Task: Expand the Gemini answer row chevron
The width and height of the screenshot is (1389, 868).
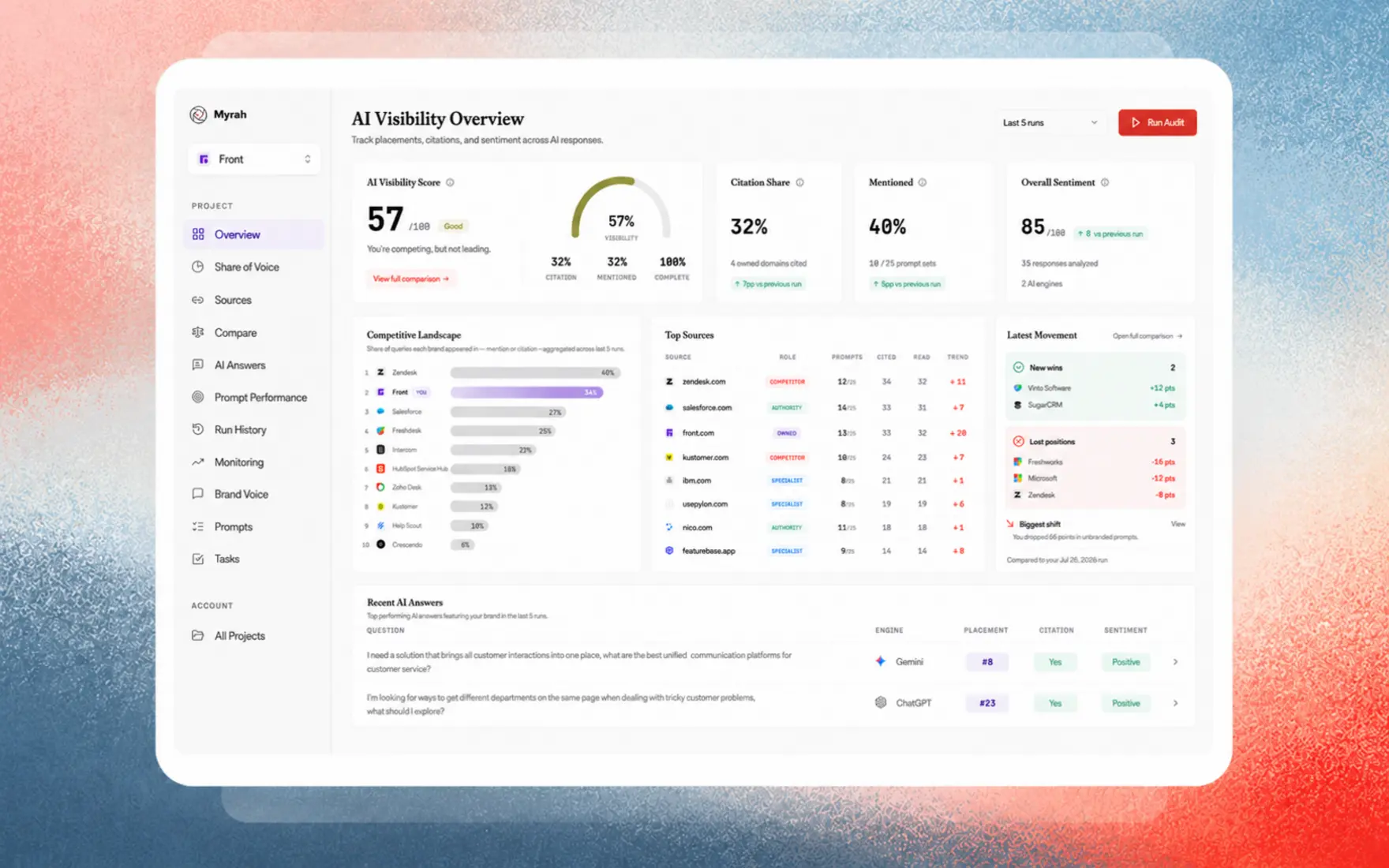Action: click(x=1175, y=662)
